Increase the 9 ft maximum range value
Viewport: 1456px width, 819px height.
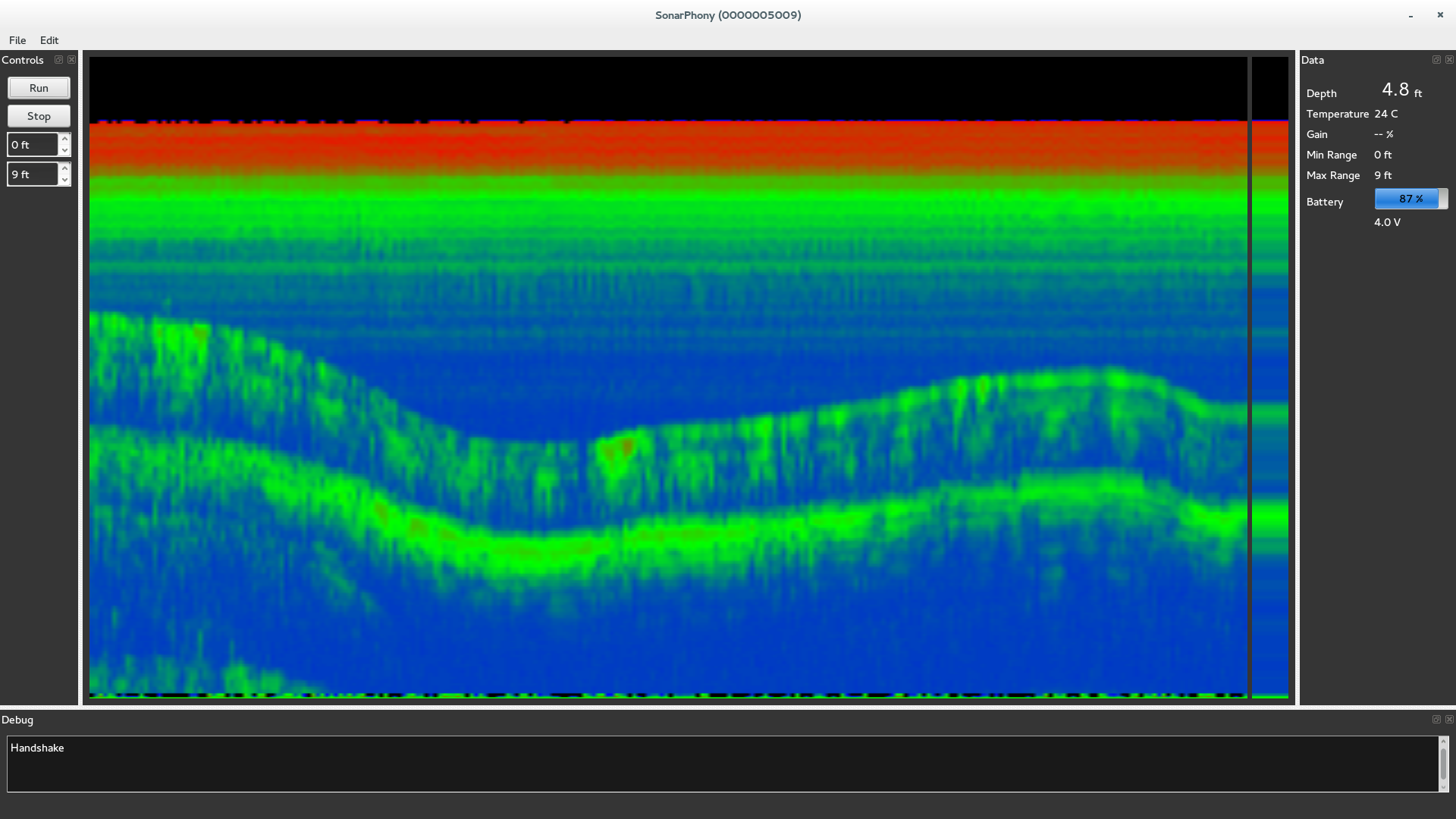click(64, 168)
